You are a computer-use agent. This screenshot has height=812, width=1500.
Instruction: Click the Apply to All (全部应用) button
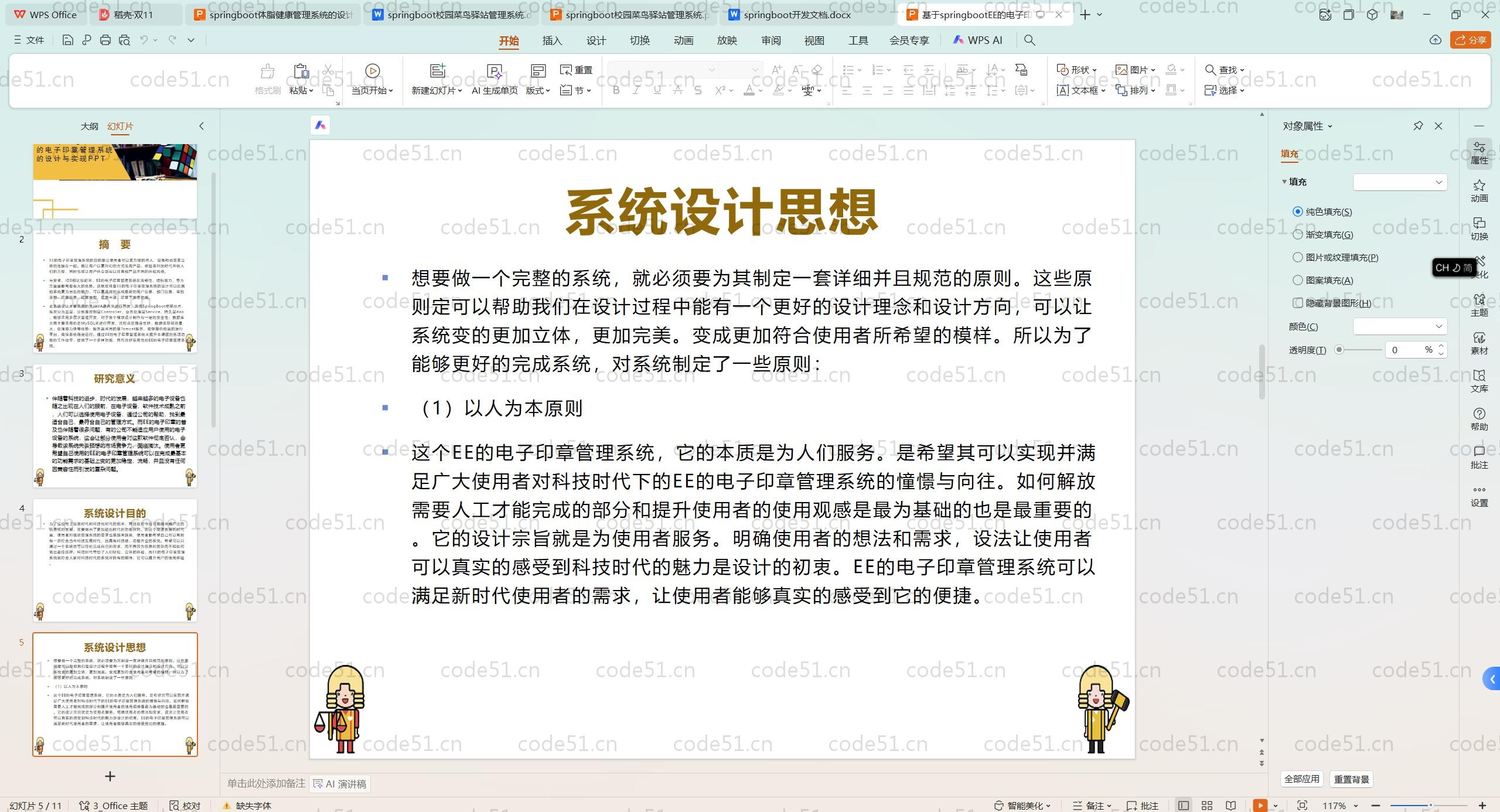point(1301,779)
